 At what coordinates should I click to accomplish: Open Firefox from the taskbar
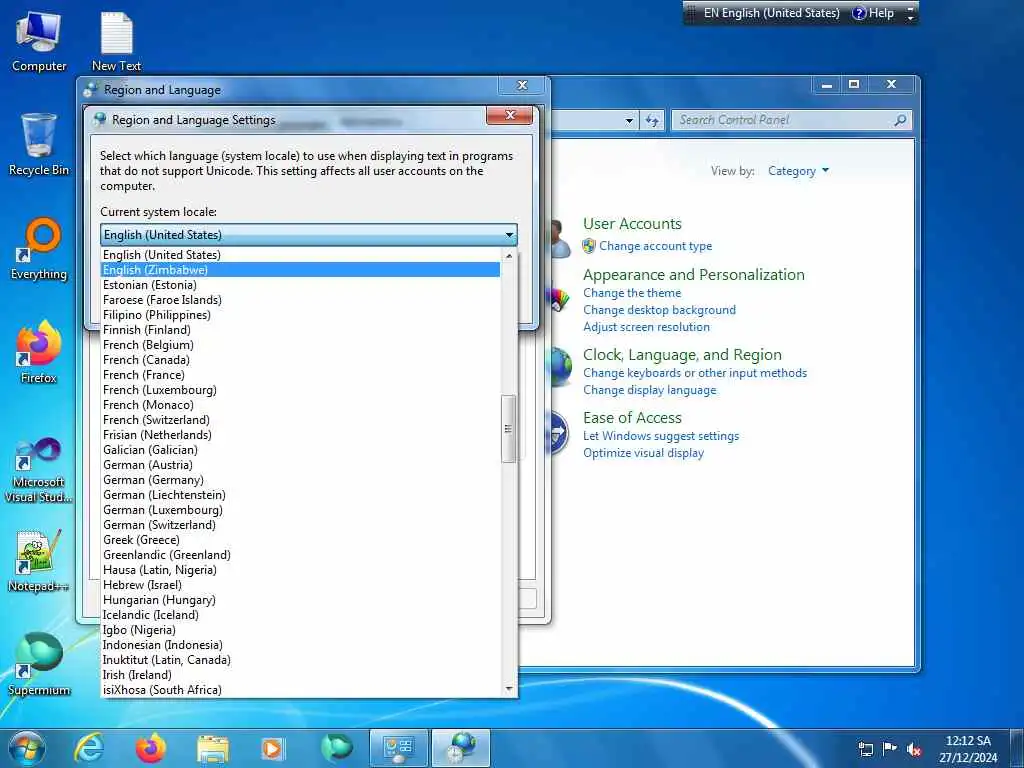pos(151,748)
